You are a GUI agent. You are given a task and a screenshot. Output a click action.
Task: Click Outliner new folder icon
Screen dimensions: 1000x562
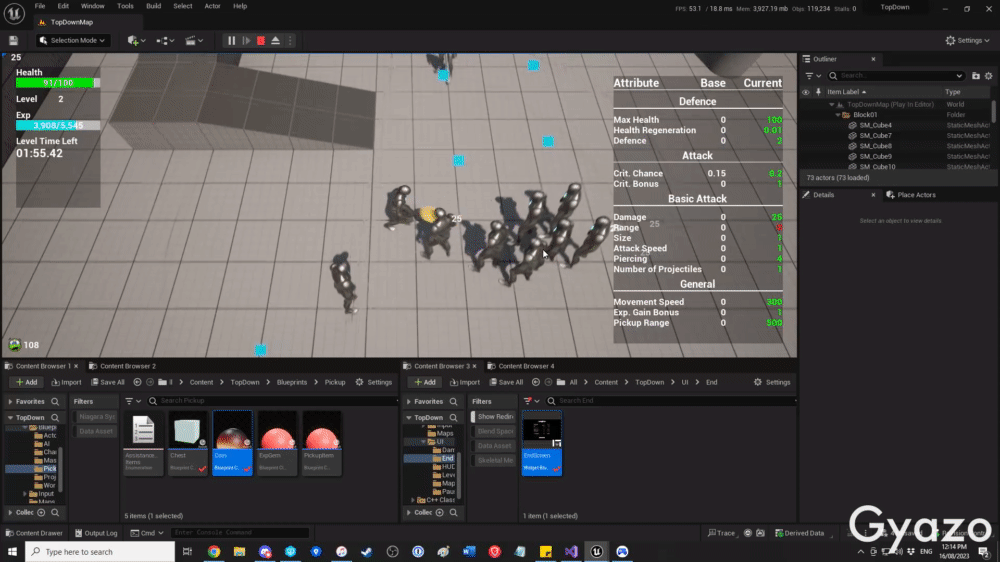click(976, 75)
